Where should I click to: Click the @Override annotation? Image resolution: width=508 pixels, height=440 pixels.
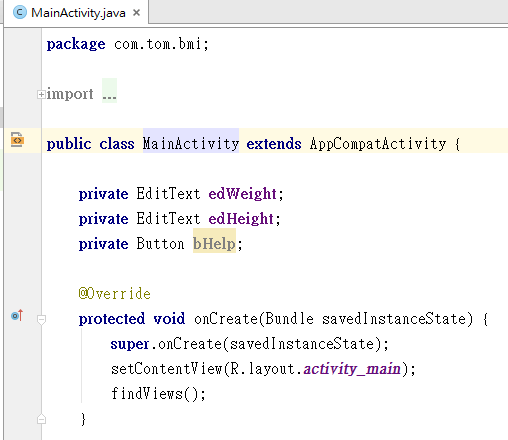(115, 294)
